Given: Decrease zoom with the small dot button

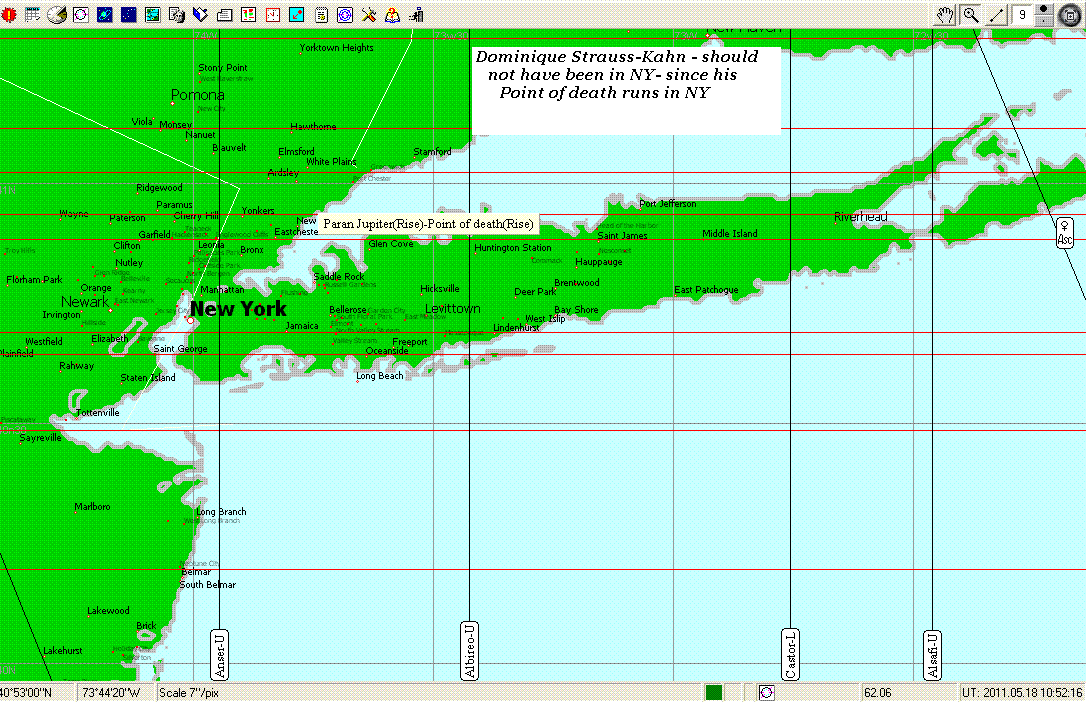Looking at the screenshot, I should point(1044,21).
